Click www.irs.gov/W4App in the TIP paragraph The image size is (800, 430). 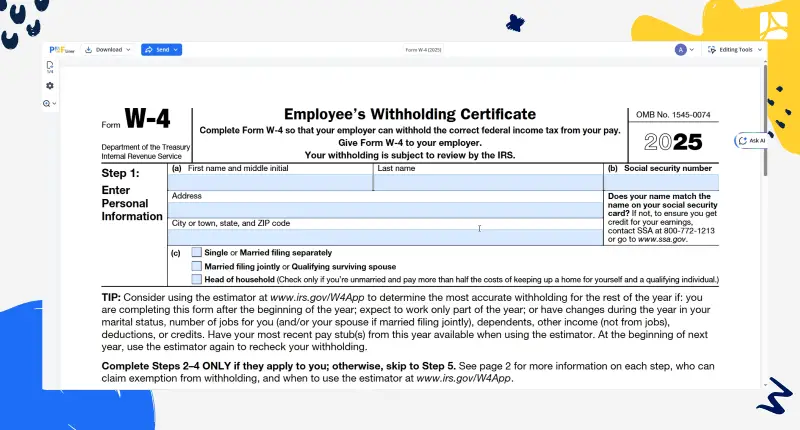point(317,297)
